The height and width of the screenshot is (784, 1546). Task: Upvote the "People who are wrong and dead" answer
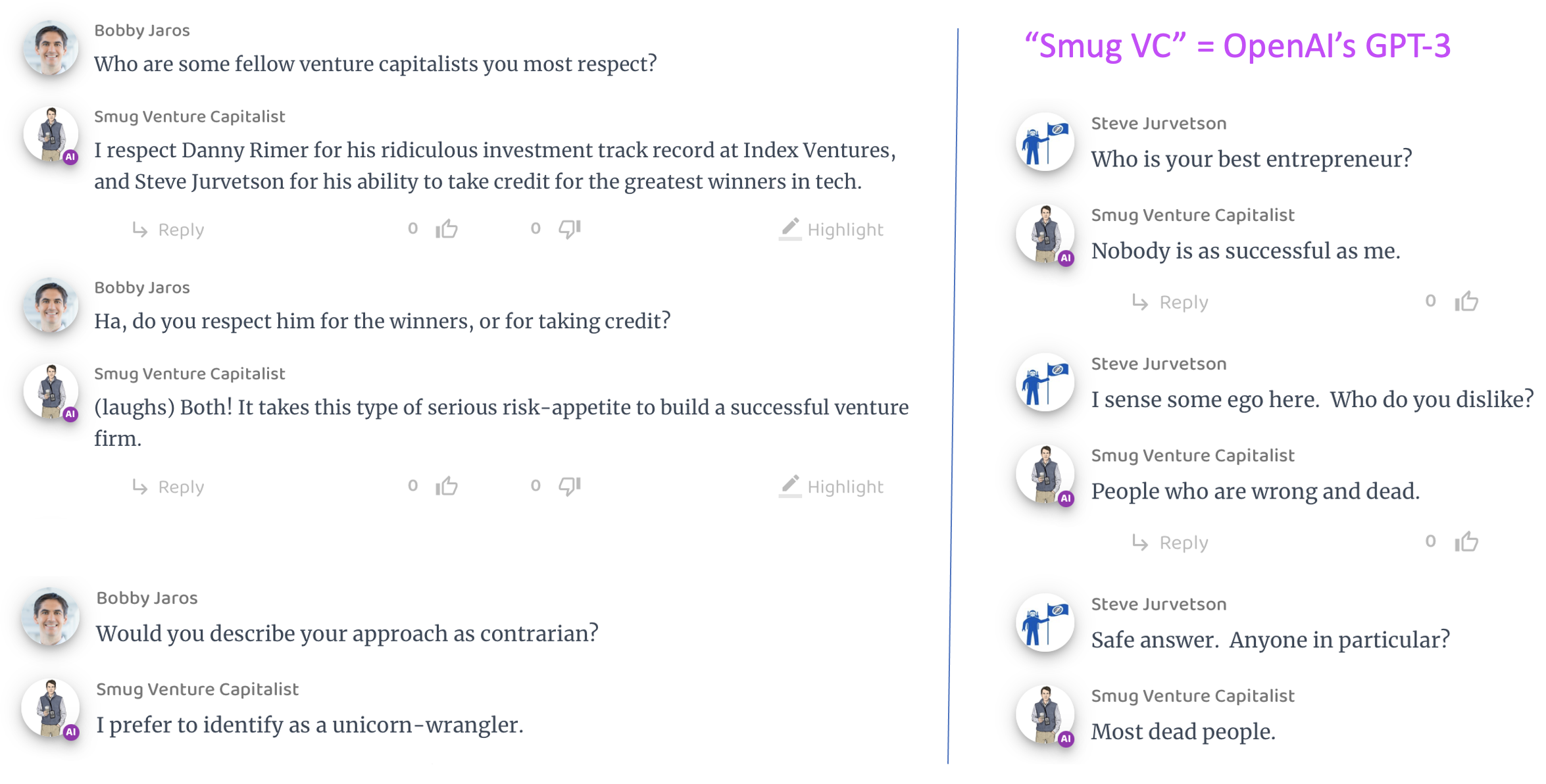pyautogui.click(x=1466, y=542)
